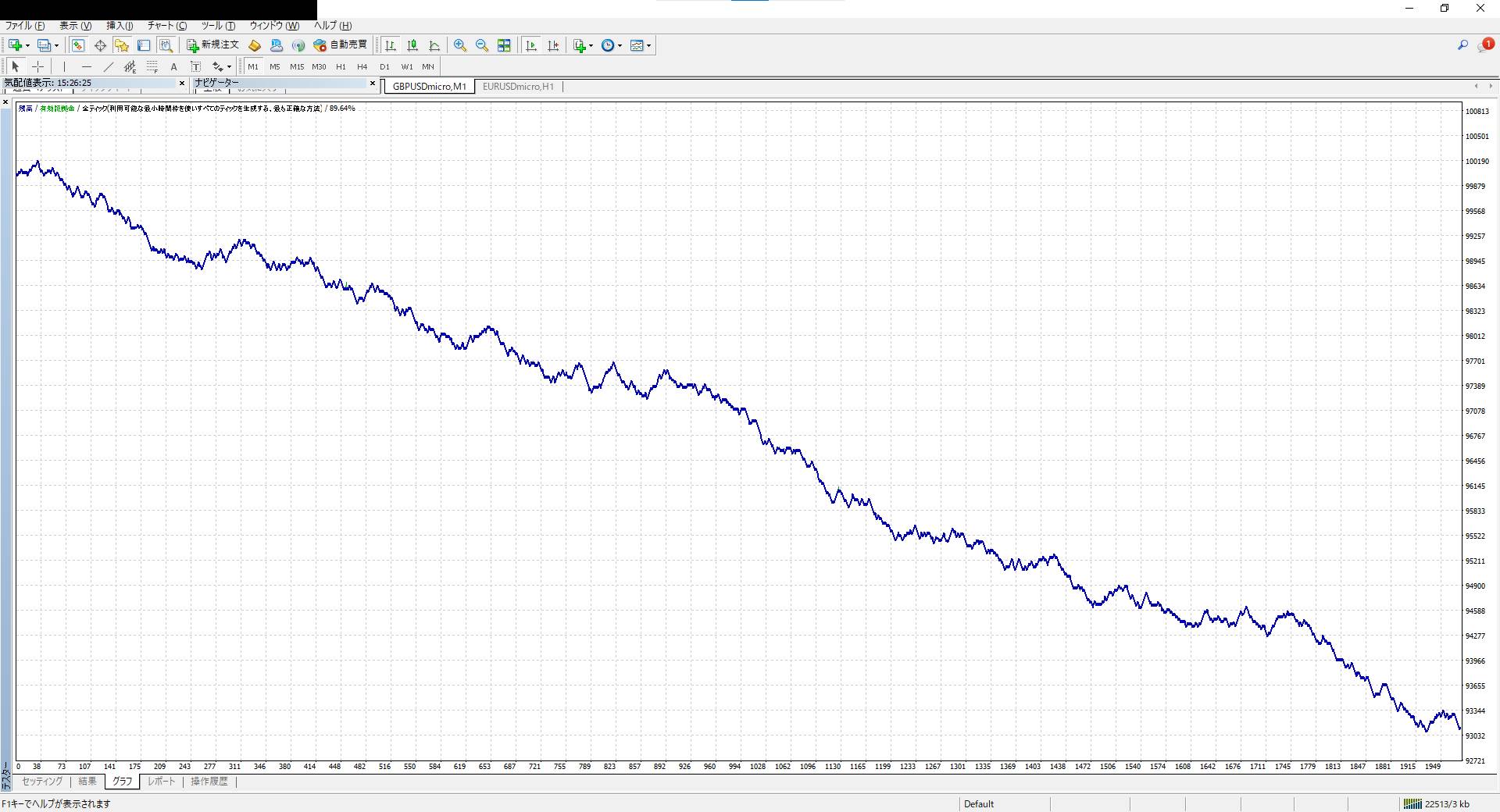Select the Fibonacci retracement tool

coord(152,66)
